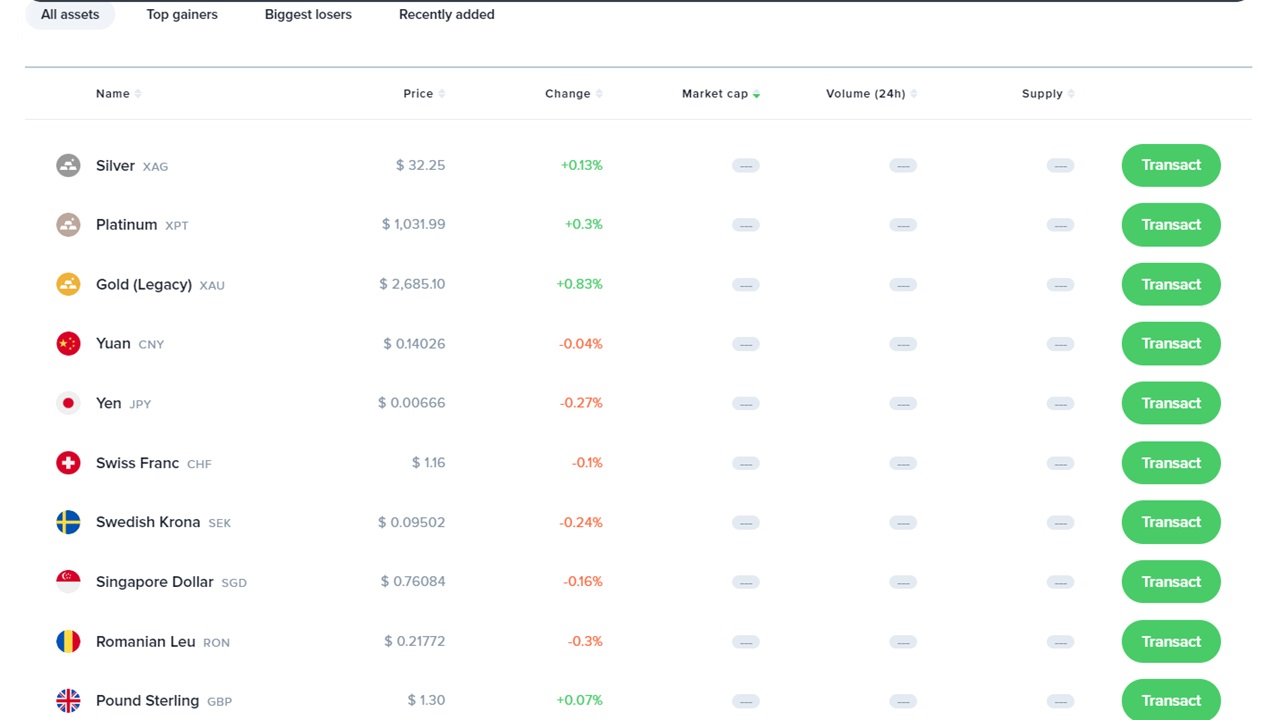
Task: Show Recently added assets tab
Action: point(446,15)
